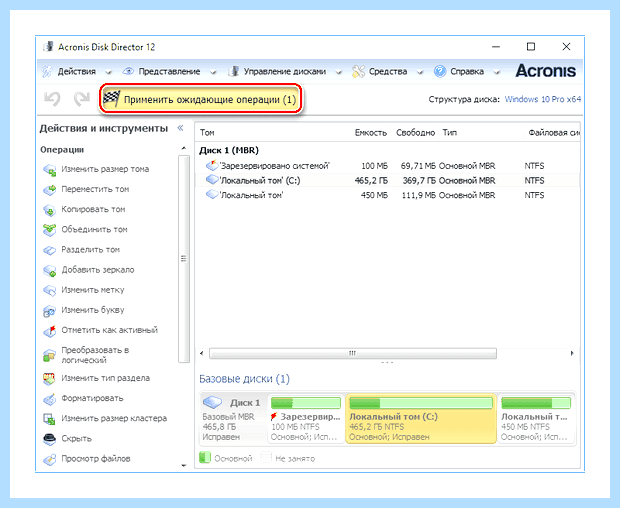Click the Browse files icon (Просмотр файлов)
The height and width of the screenshot is (508, 620).
49,459
